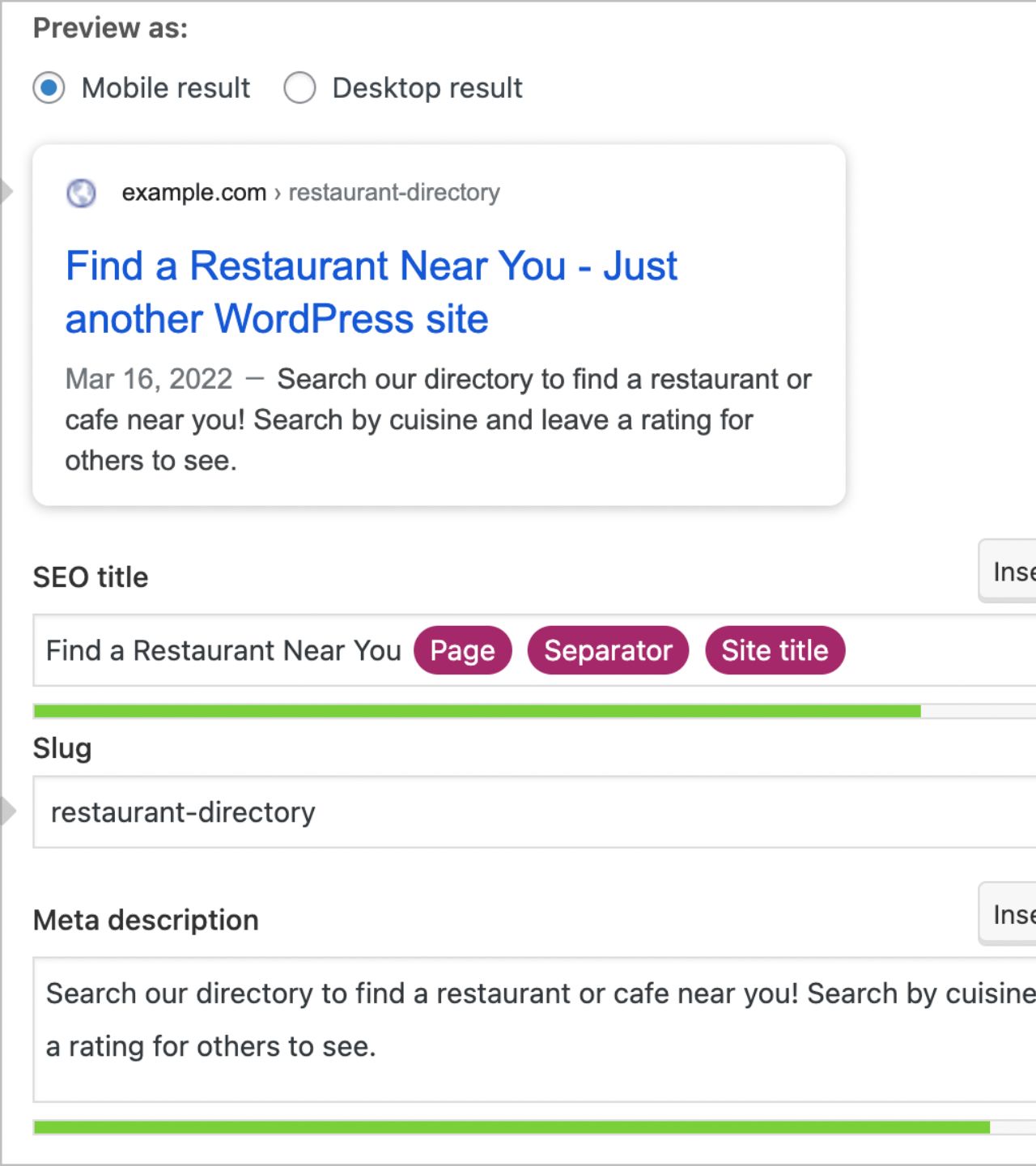Click the "Separator" variable pill
The image size is (1036, 1166).
tap(608, 650)
